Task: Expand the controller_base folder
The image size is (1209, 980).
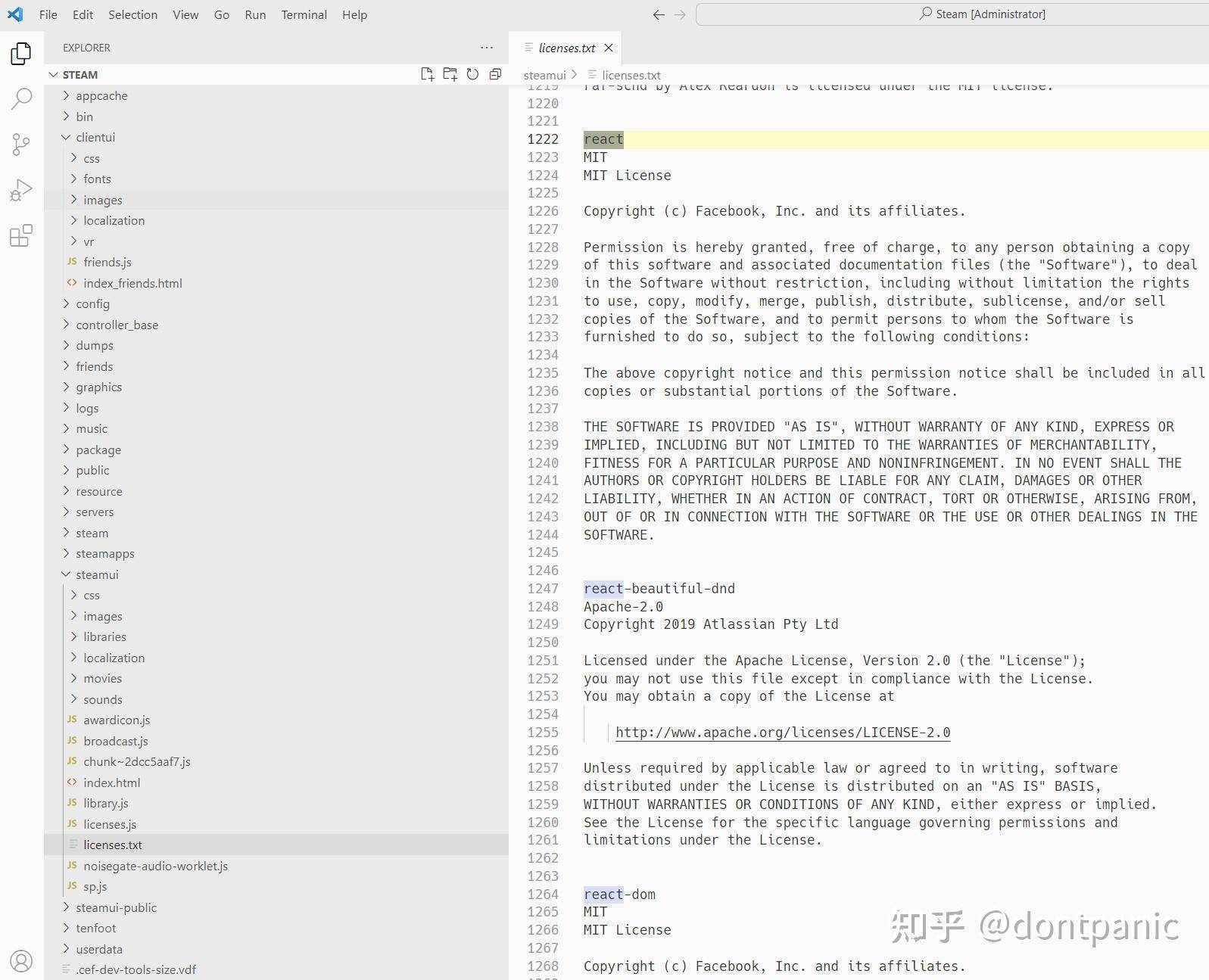Action: [x=117, y=325]
